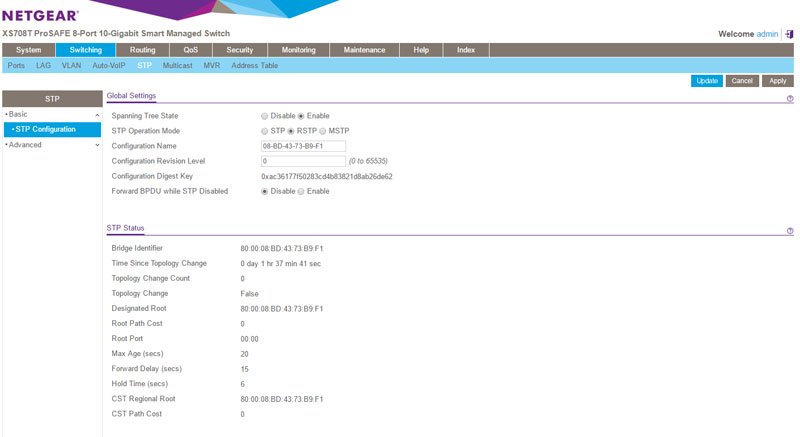Go to LAG submenu
Viewport: 800px width, 437px height.
tap(43, 65)
